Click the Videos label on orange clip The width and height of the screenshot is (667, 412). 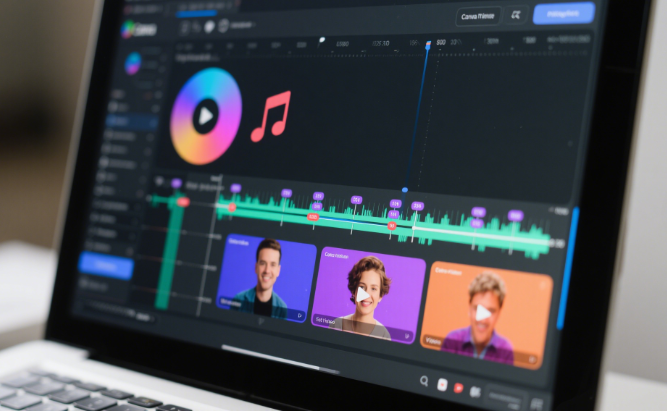coord(433,341)
